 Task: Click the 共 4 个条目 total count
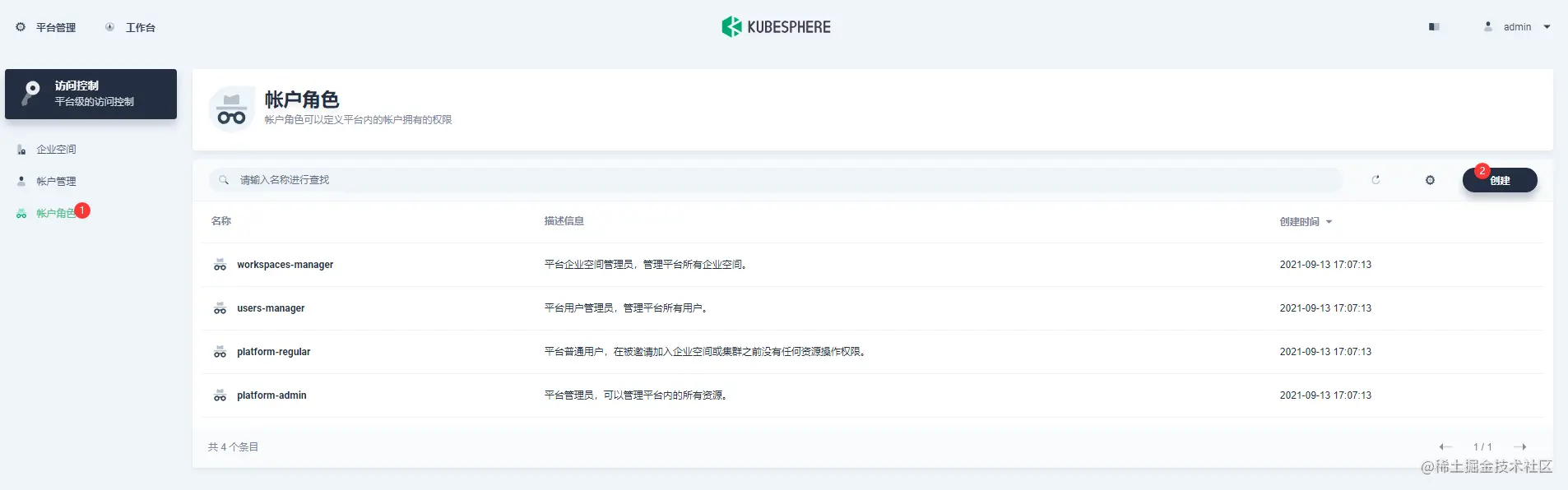233,447
